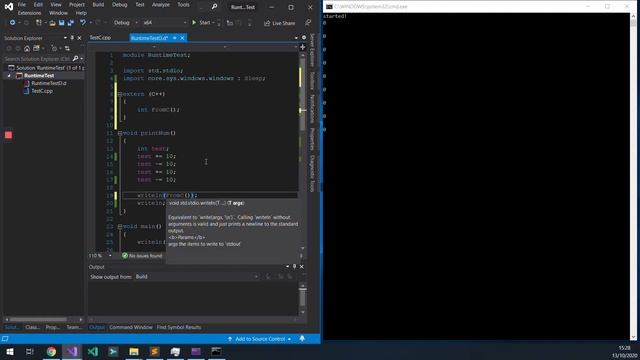This screenshot has height=360, width=640.
Task: Open the Debug menu
Action: 120,4
